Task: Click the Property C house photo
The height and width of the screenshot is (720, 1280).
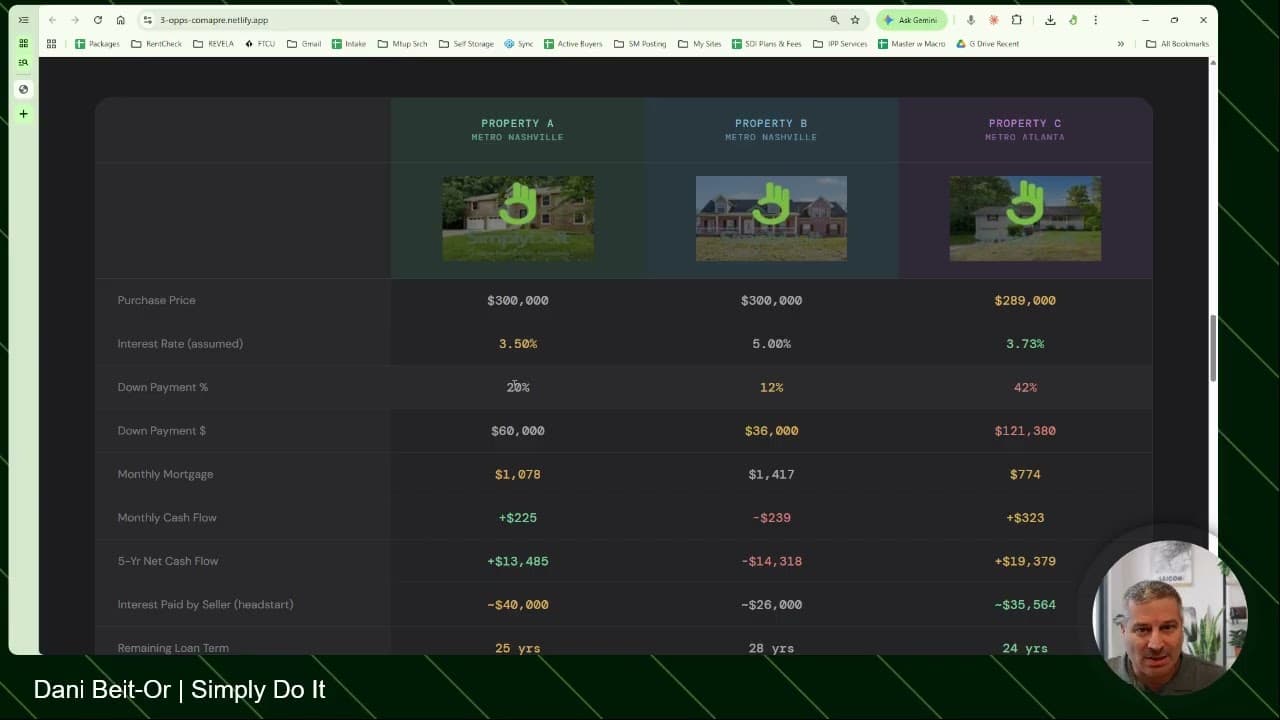Action: (x=1025, y=219)
